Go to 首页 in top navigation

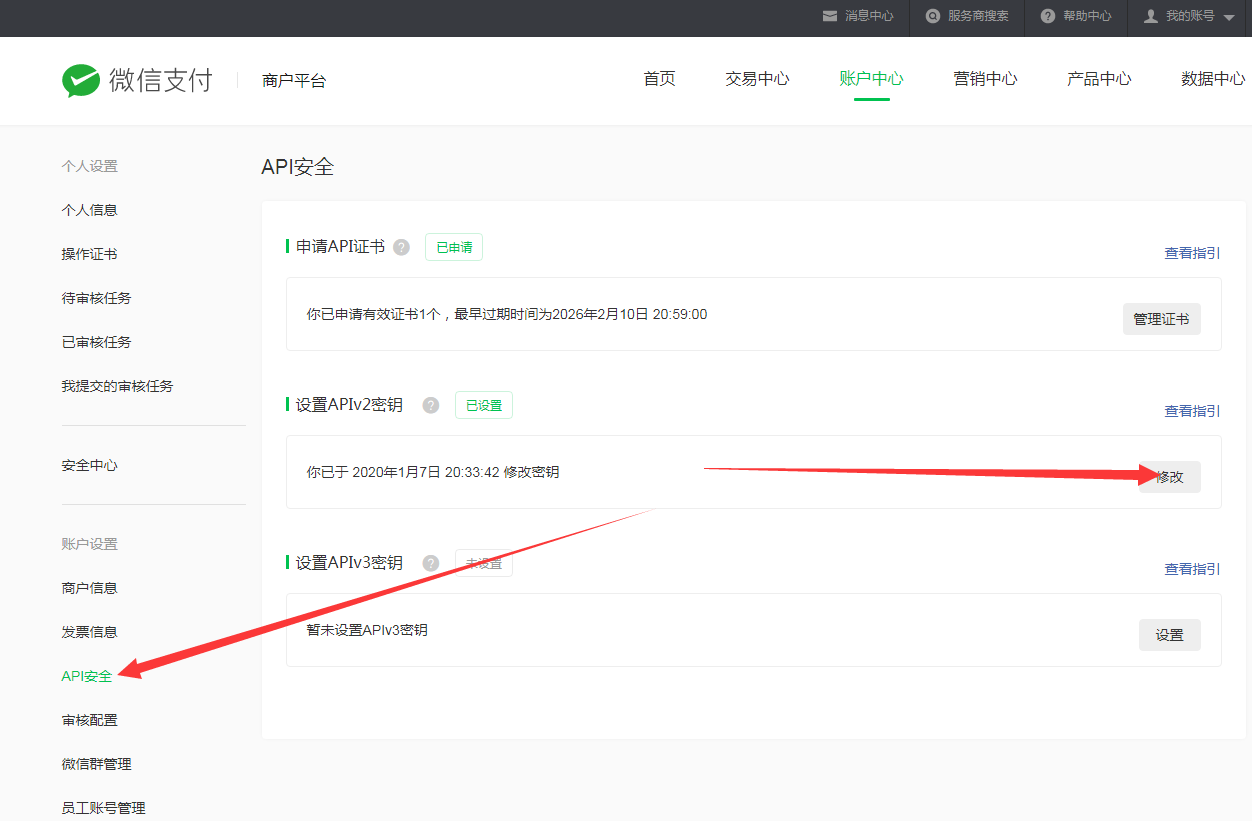pos(660,79)
